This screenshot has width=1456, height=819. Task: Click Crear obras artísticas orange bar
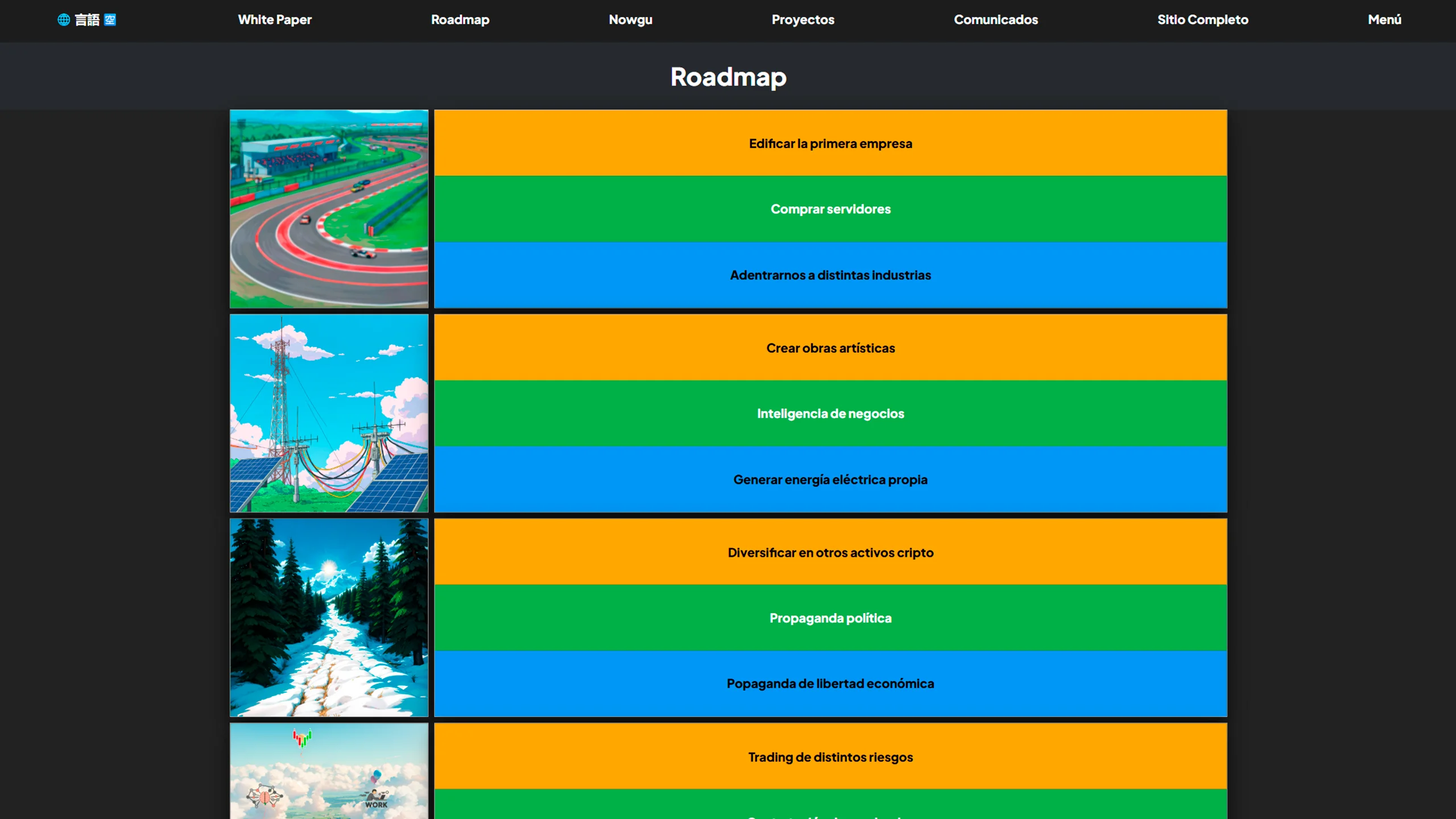[x=830, y=348]
